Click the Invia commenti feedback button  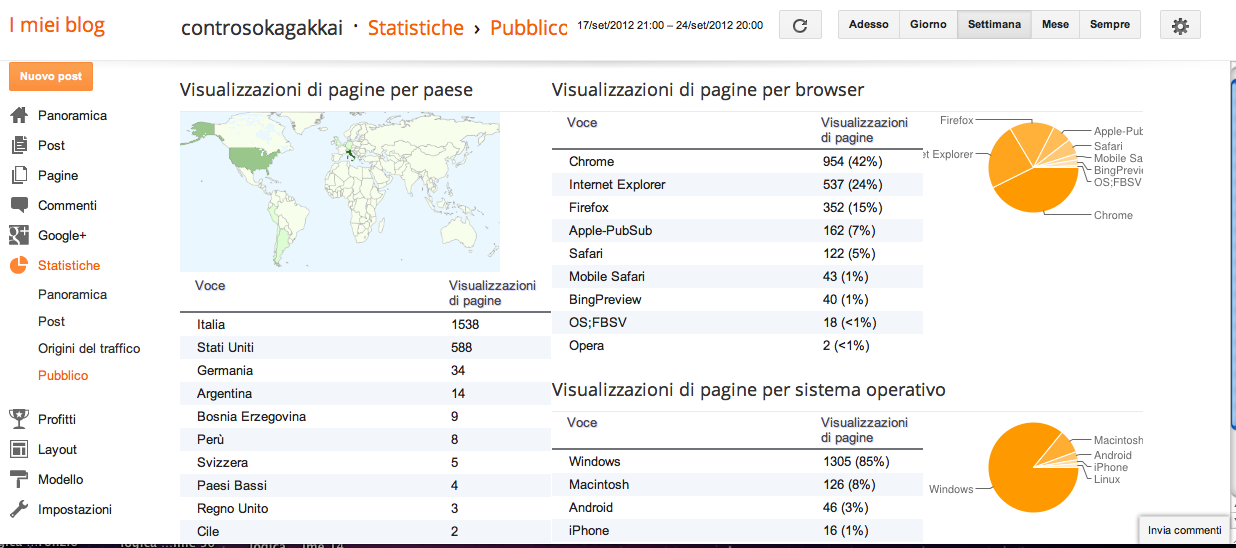click(x=1185, y=530)
